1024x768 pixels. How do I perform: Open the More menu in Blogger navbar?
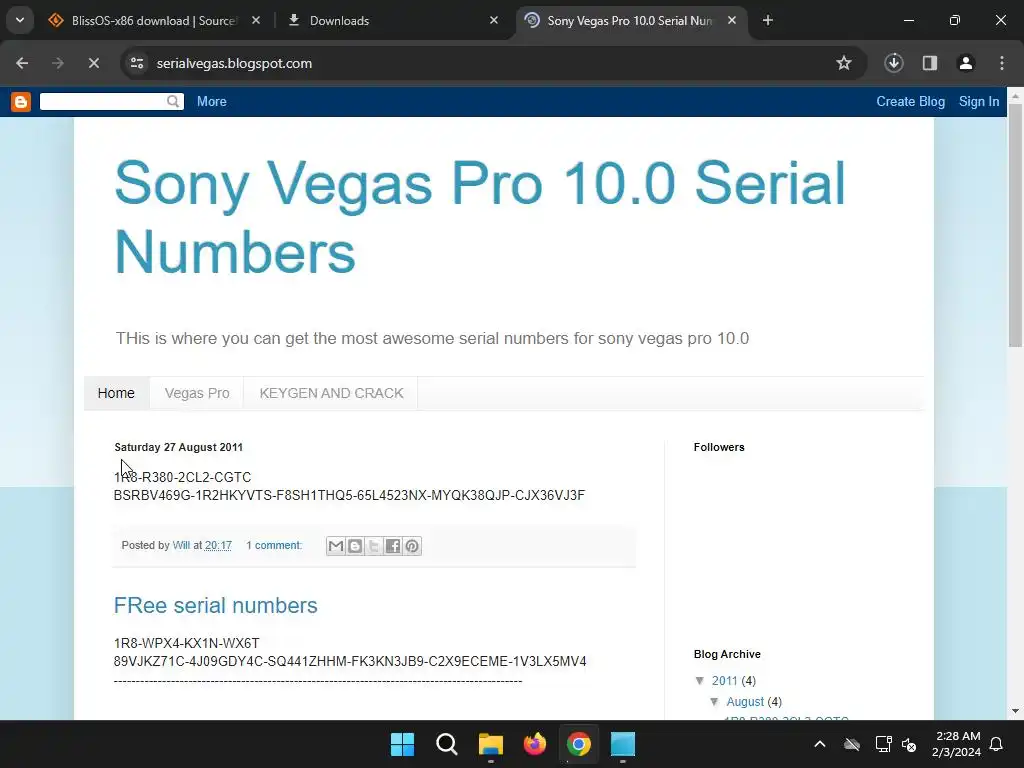[212, 101]
